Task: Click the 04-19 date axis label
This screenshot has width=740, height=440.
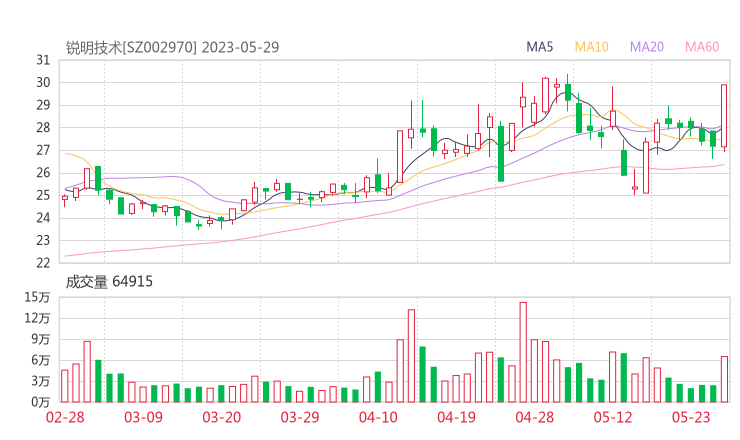Action: (456, 417)
